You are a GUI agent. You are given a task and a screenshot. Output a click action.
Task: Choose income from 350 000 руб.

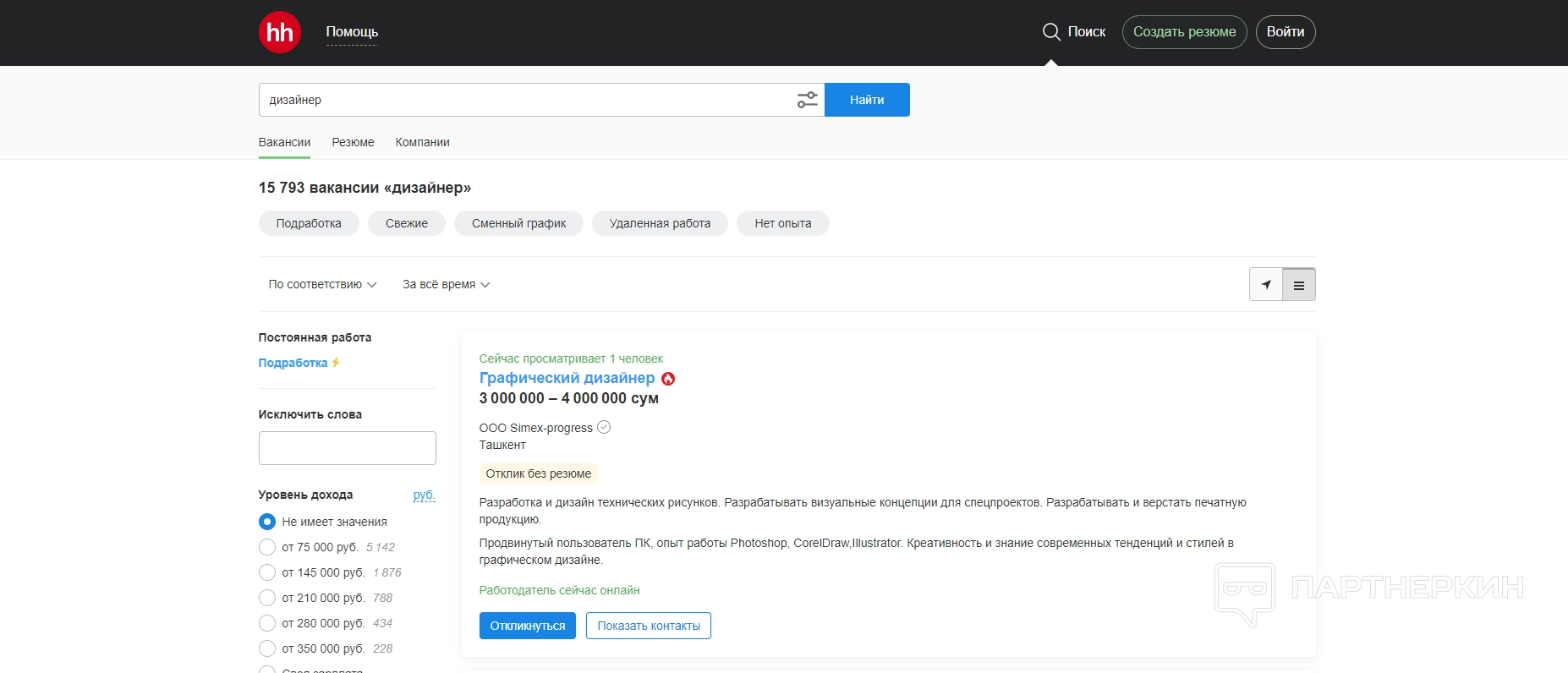pos(267,648)
